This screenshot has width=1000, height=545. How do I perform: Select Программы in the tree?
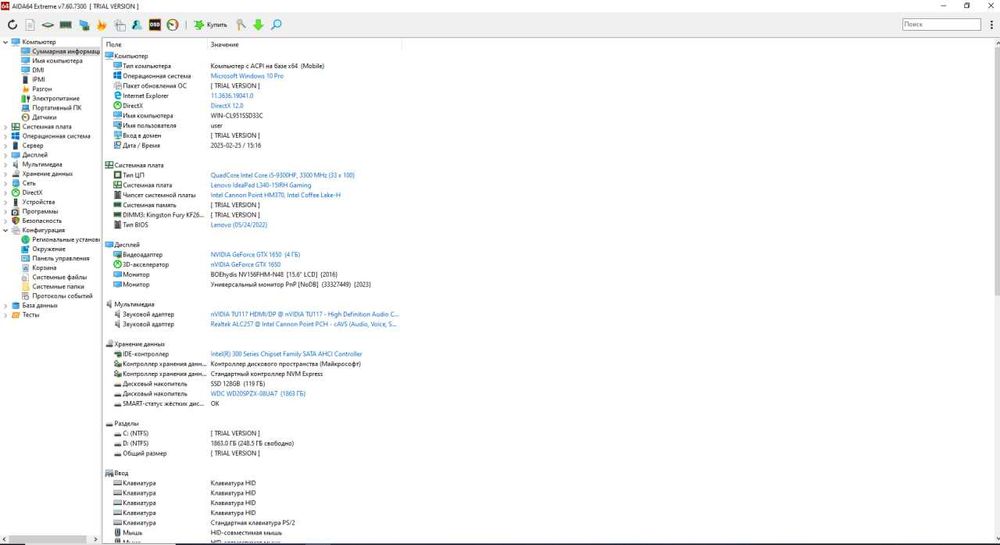(x=40, y=211)
